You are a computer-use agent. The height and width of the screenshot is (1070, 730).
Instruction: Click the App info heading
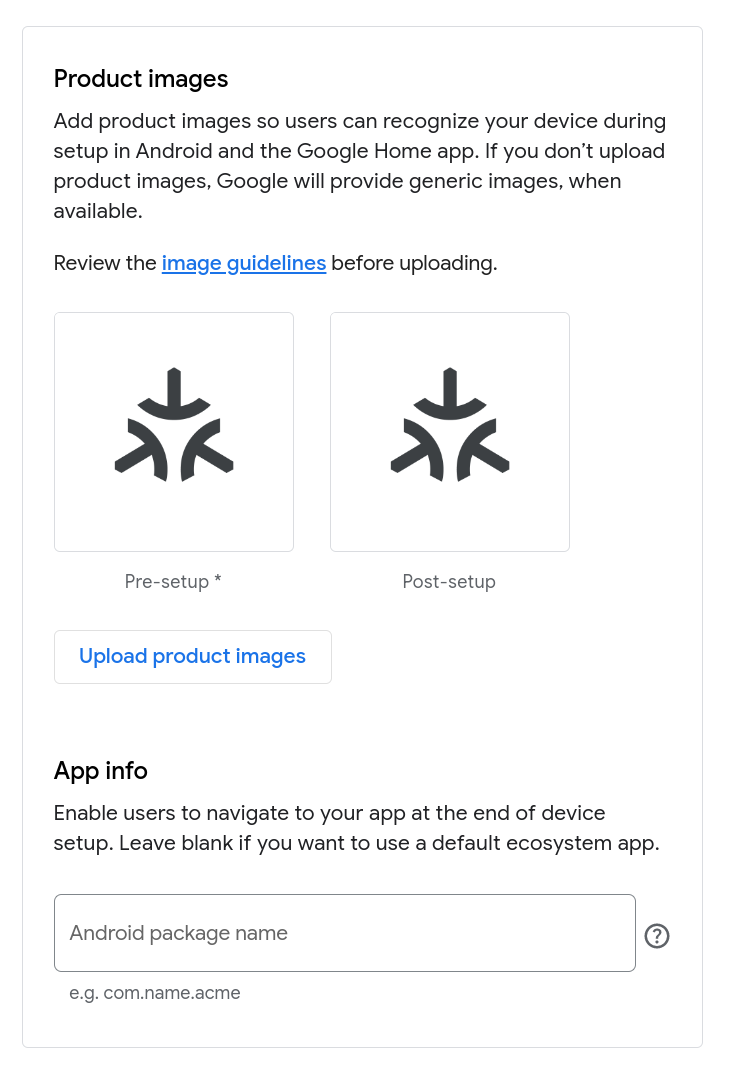[100, 771]
